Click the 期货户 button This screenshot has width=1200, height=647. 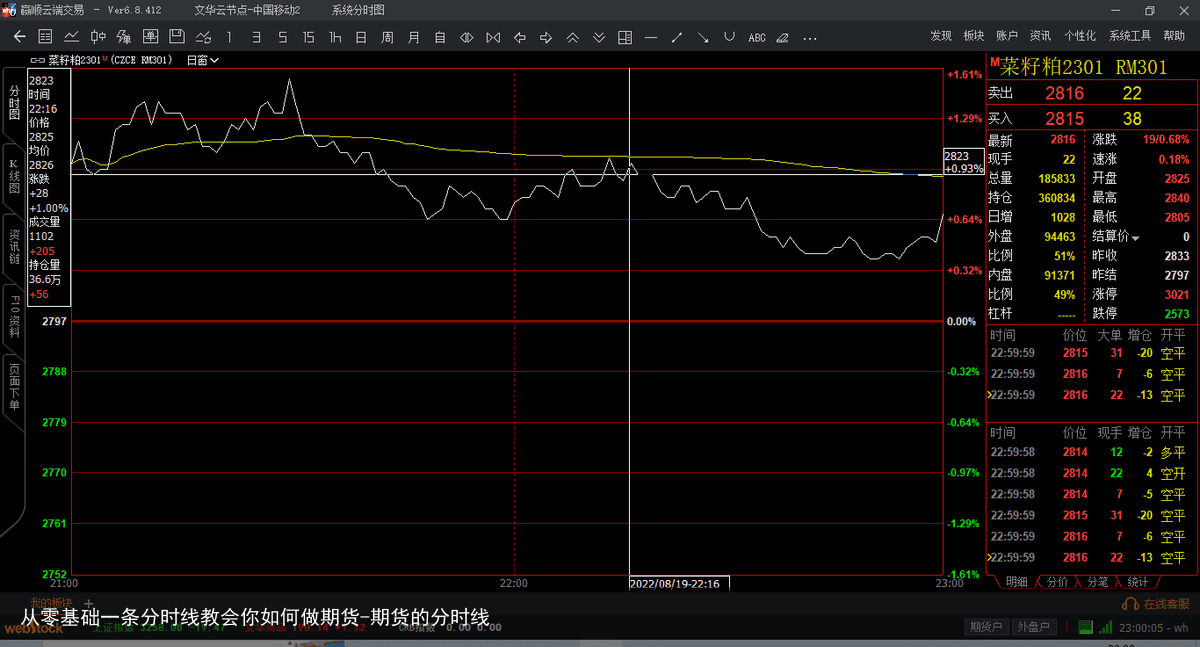(985, 627)
